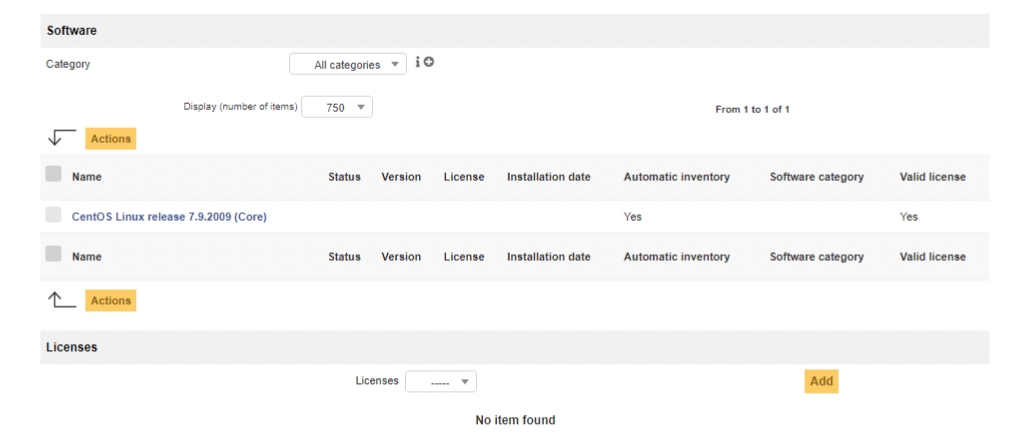Click Valid license header below the CentOS row
The height and width of the screenshot is (441, 1020).
932,257
